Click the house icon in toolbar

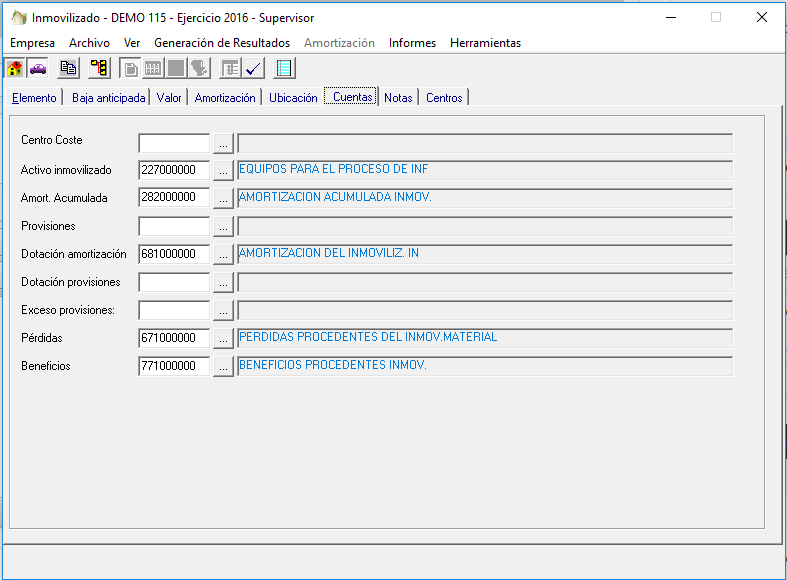pos(15,68)
